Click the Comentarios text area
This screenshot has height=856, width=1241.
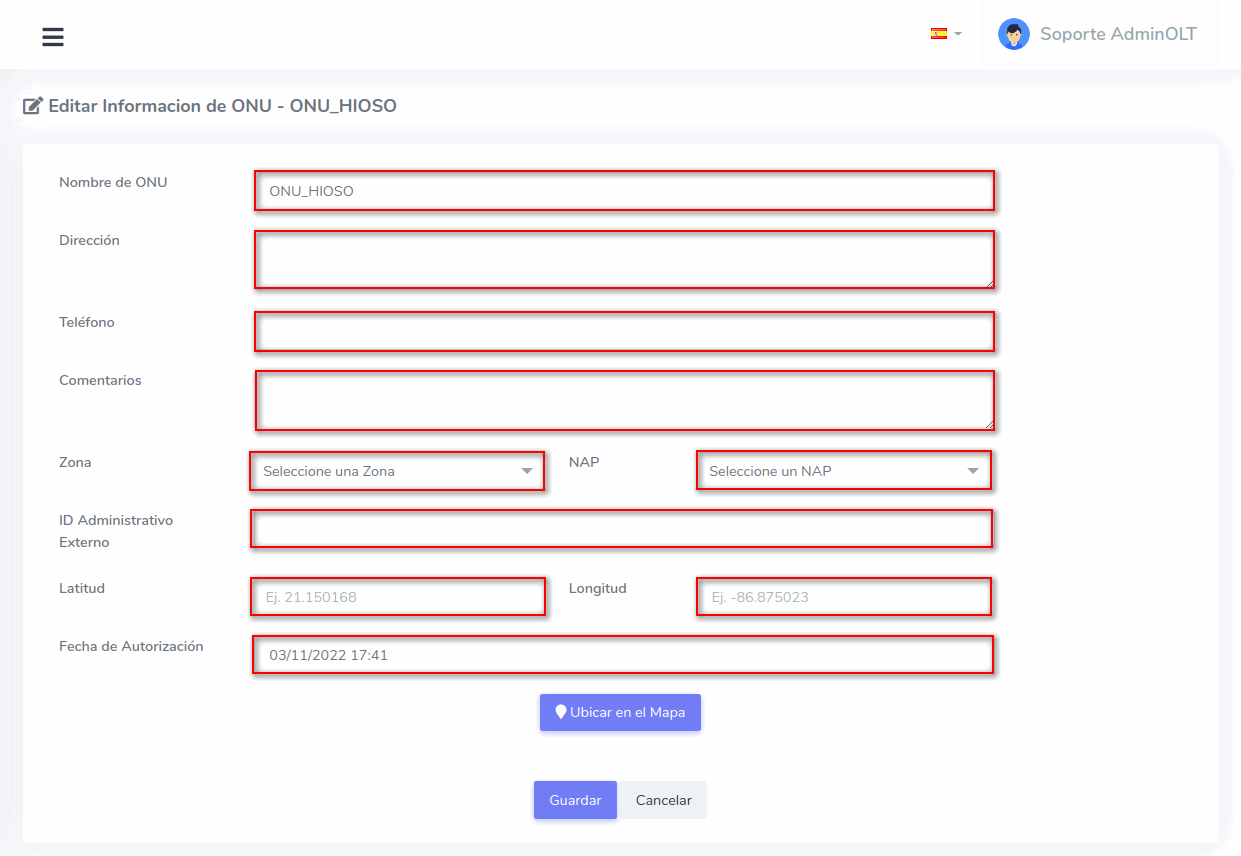624,400
